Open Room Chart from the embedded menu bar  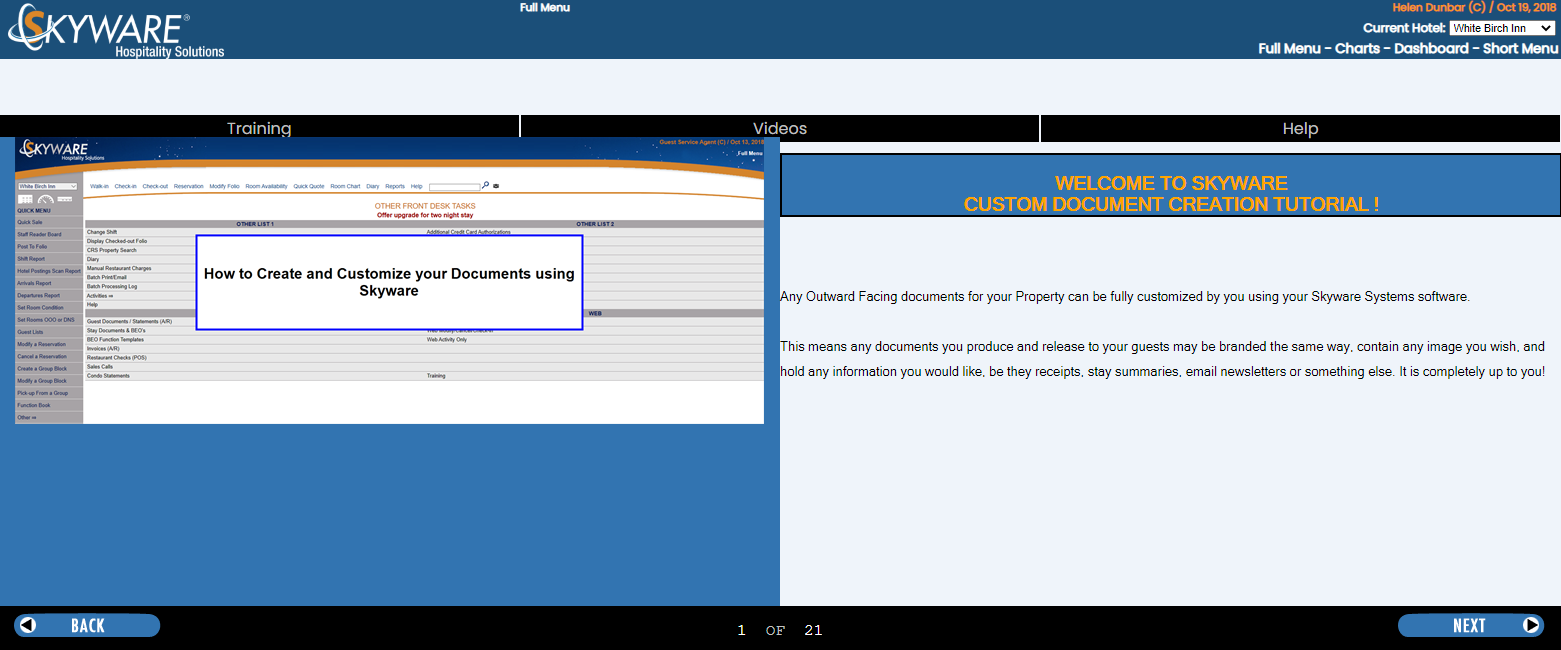point(345,186)
